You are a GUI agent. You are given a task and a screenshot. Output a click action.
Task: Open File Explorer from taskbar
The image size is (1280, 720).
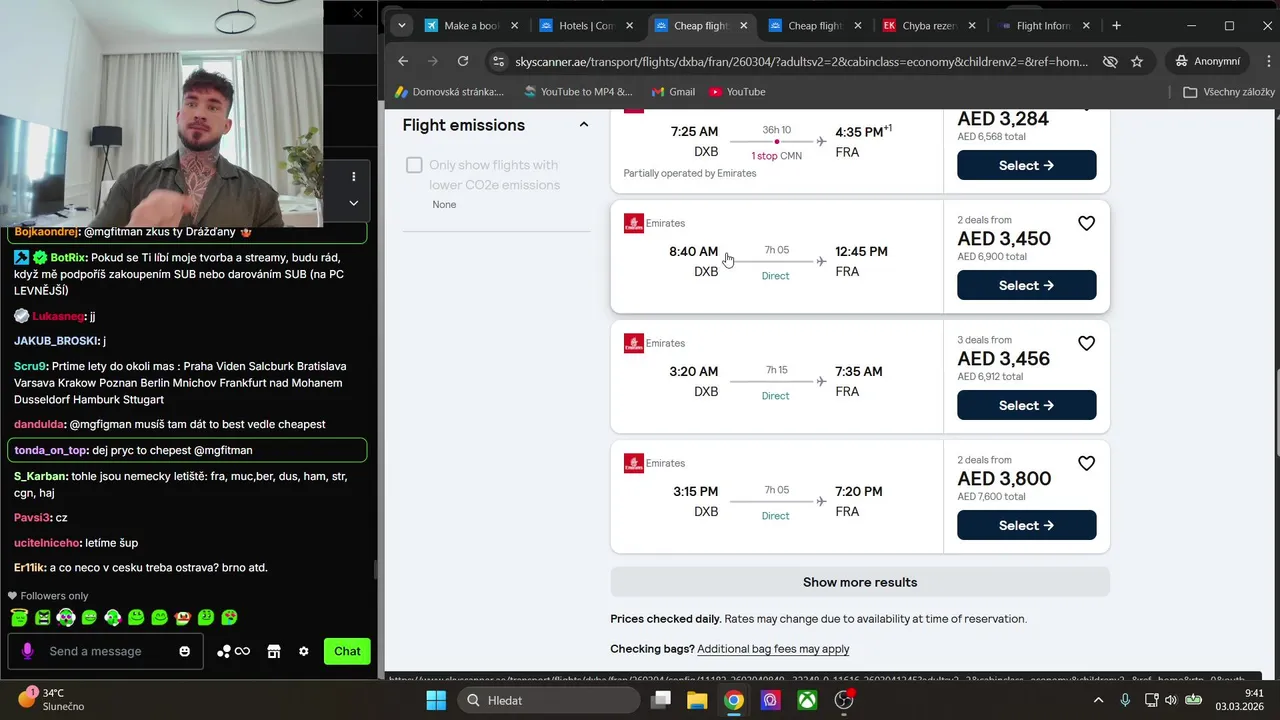pyautogui.click(x=697, y=700)
